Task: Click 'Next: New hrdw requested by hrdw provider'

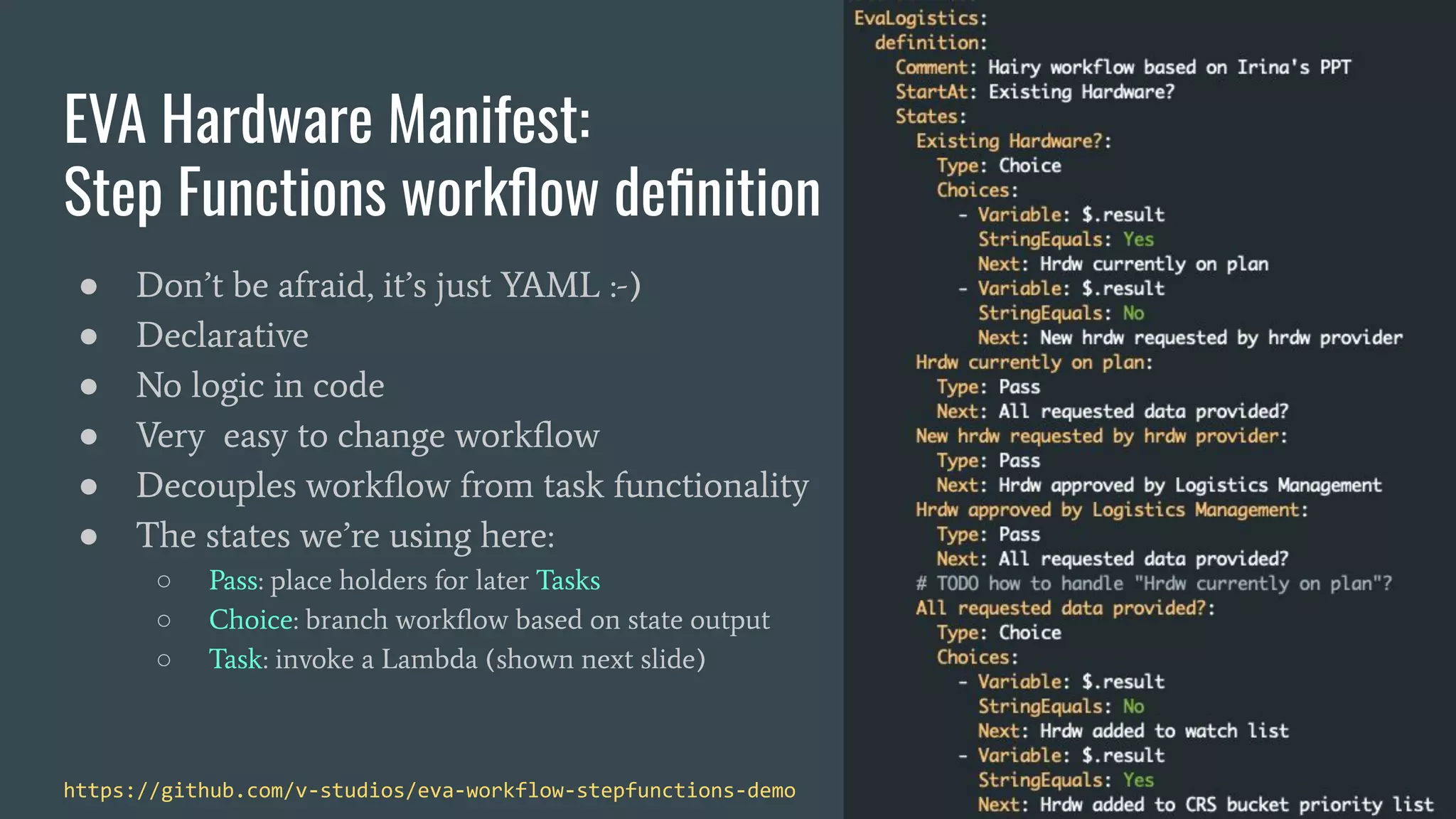Action: pyautogui.click(x=1190, y=338)
